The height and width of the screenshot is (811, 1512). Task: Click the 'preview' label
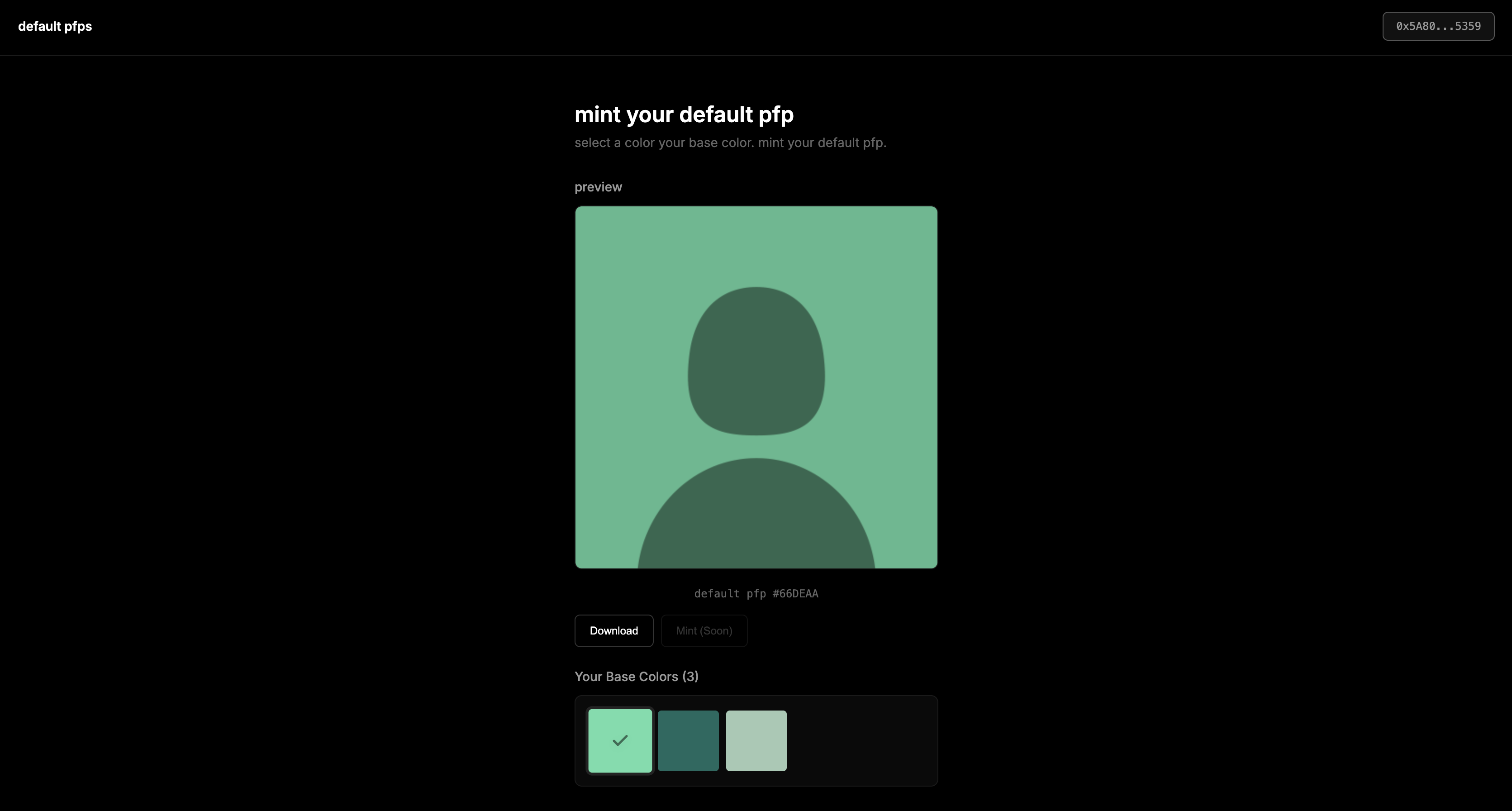tap(598, 187)
